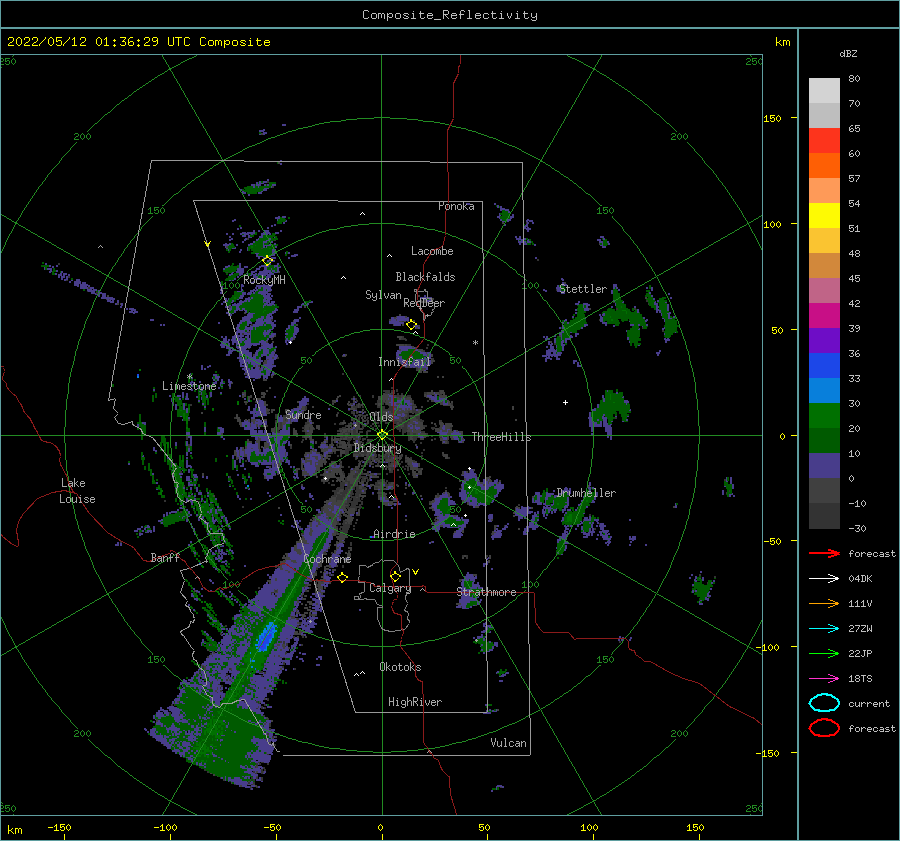Click the Airdrie label

click(x=394, y=534)
